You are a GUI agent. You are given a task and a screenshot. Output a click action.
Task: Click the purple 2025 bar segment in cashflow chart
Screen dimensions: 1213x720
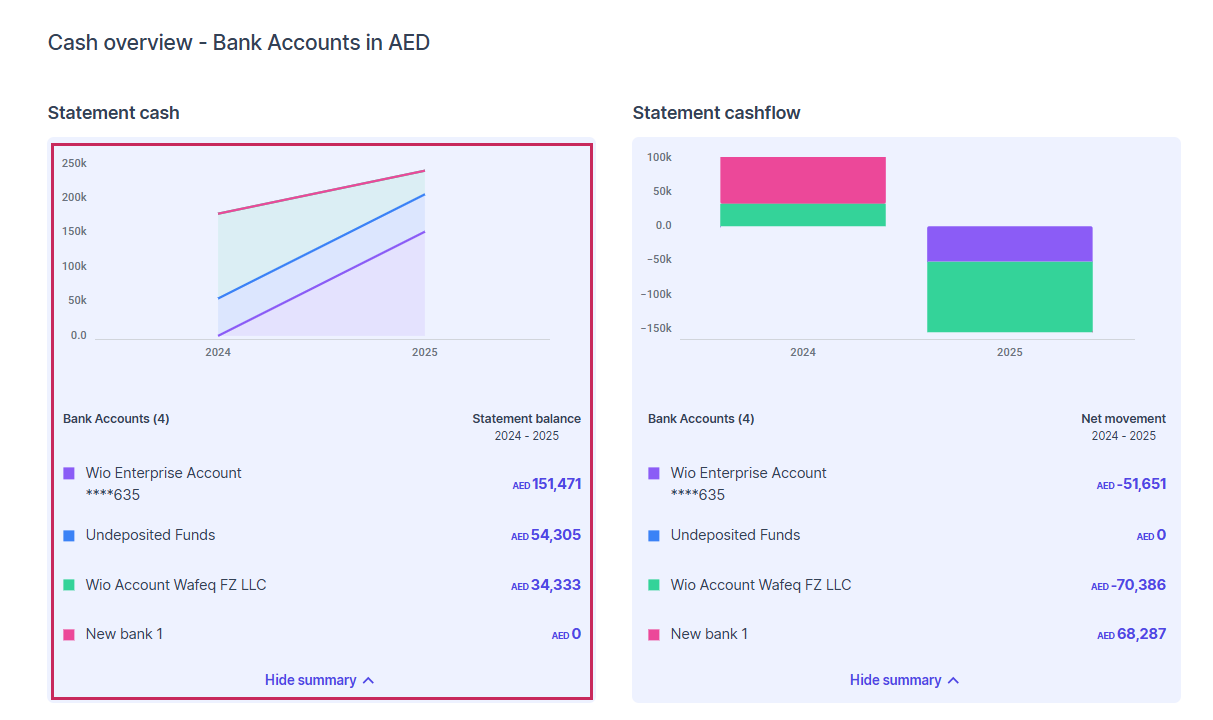pos(1009,243)
